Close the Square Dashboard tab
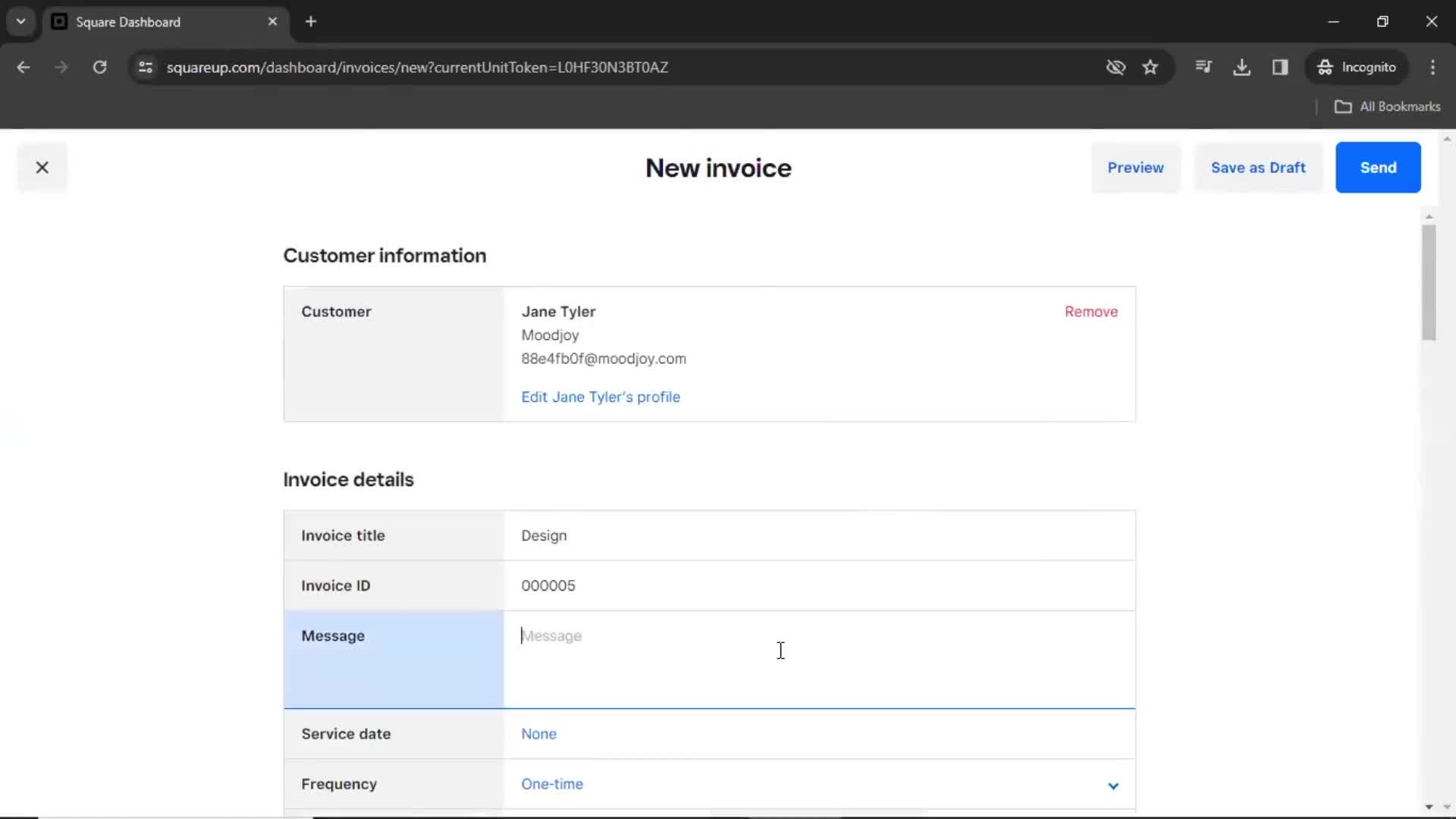 (272, 22)
